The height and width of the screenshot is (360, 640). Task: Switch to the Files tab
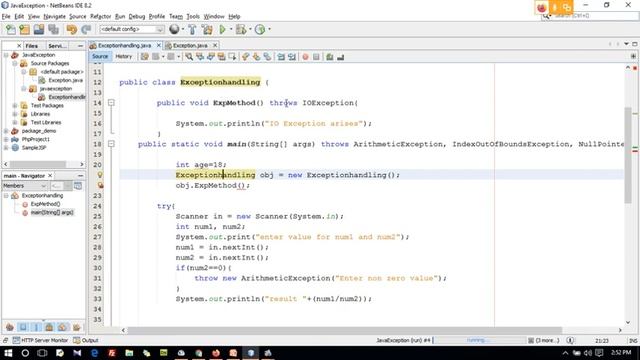pyautogui.click(x=31, y=46)
